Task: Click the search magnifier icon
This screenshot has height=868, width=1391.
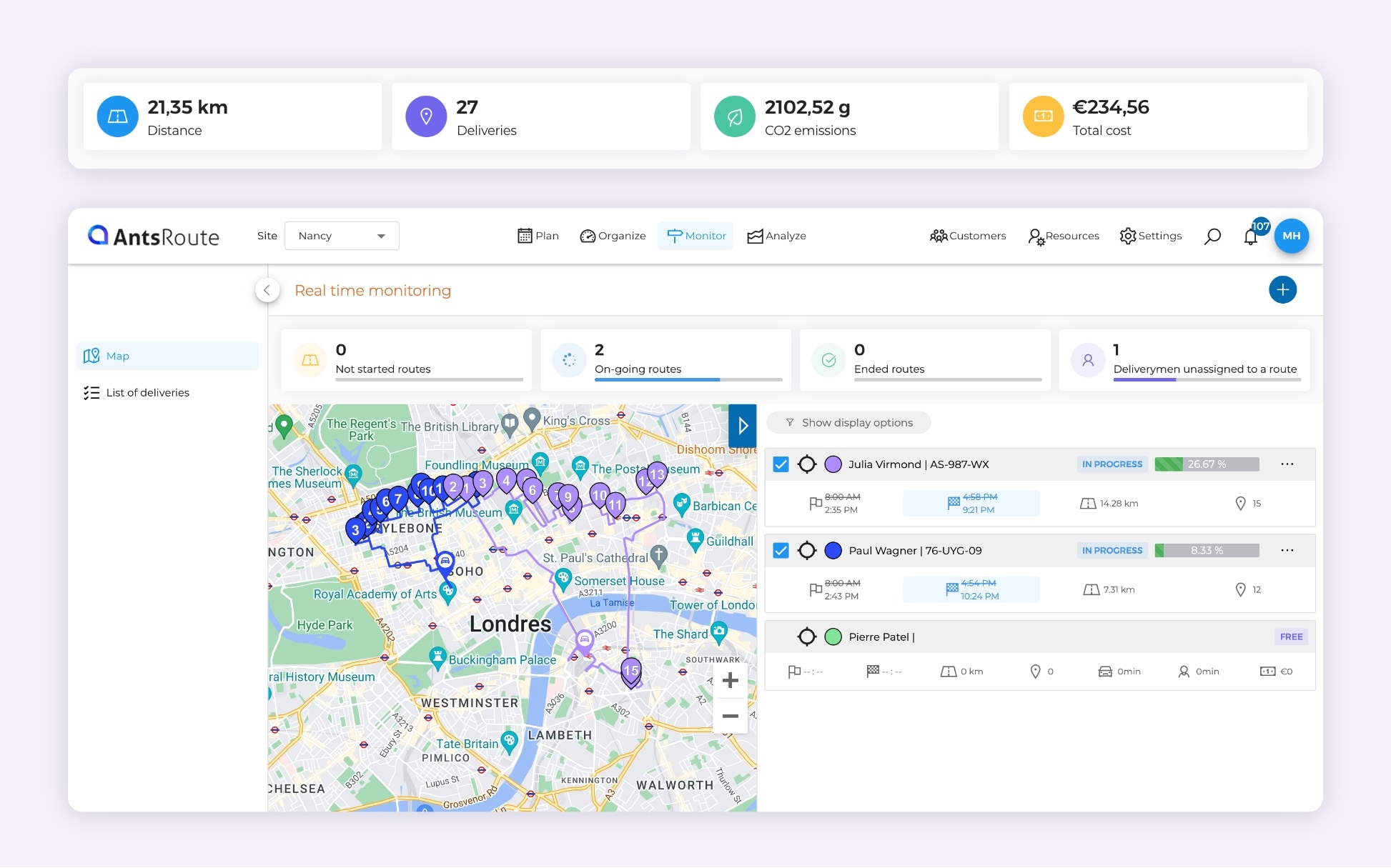Action: coord(1213,236)
